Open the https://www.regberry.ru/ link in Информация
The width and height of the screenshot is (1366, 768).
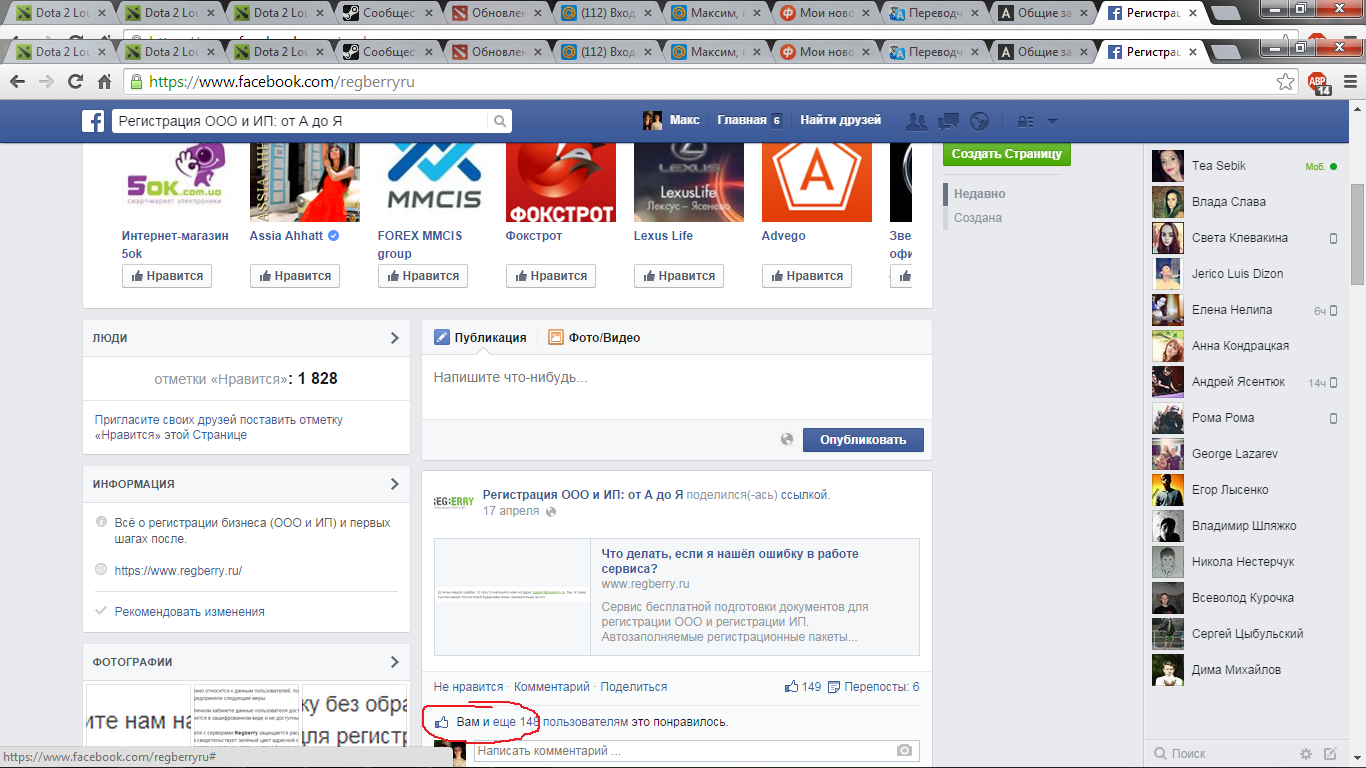(178, 571)
